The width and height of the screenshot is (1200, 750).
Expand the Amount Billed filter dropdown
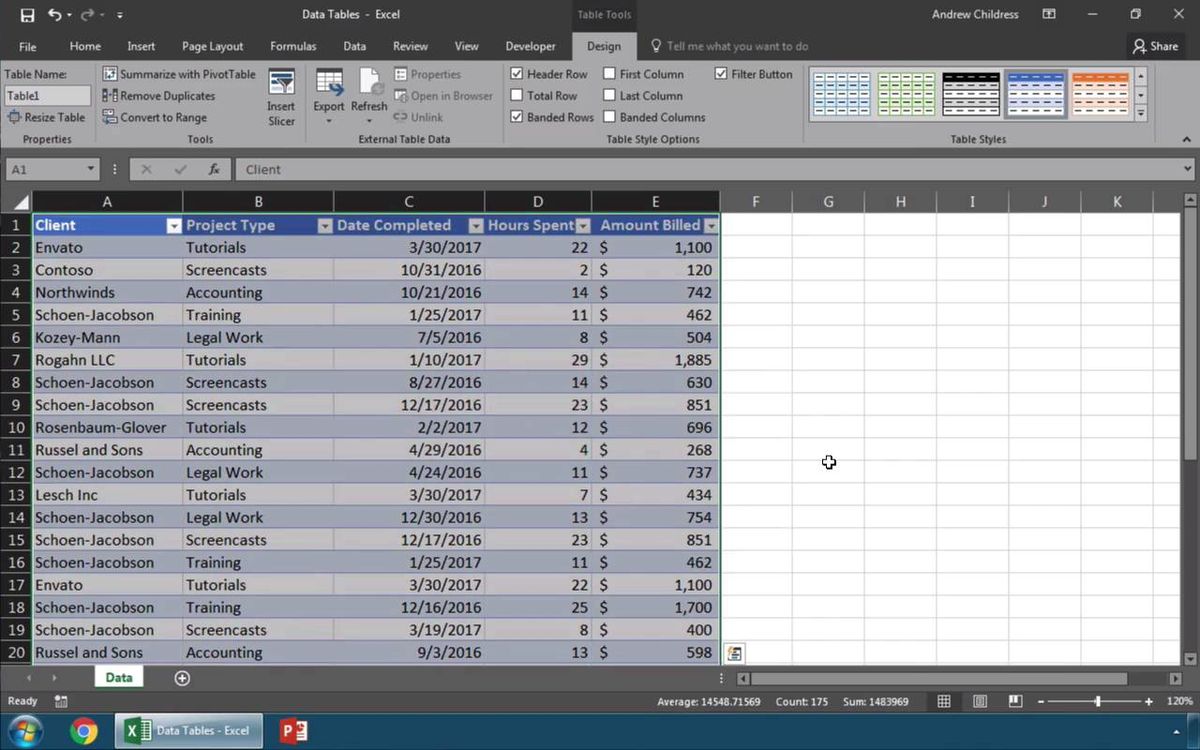(x=711, y=226)
